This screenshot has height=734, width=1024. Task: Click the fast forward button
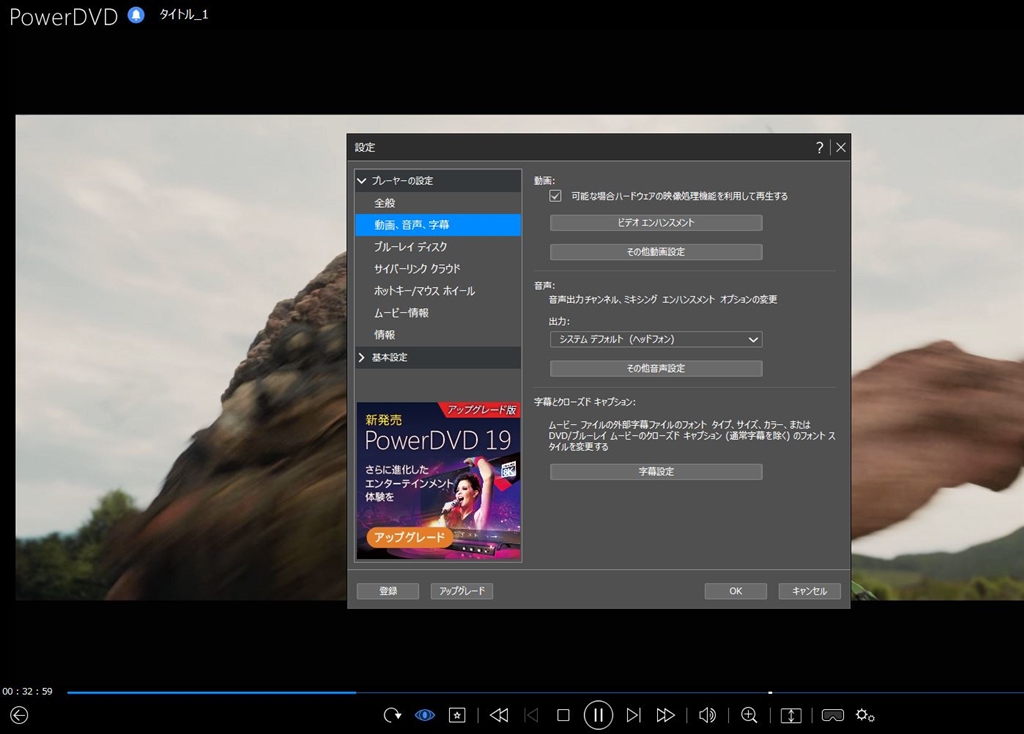(x=665, y=715)
